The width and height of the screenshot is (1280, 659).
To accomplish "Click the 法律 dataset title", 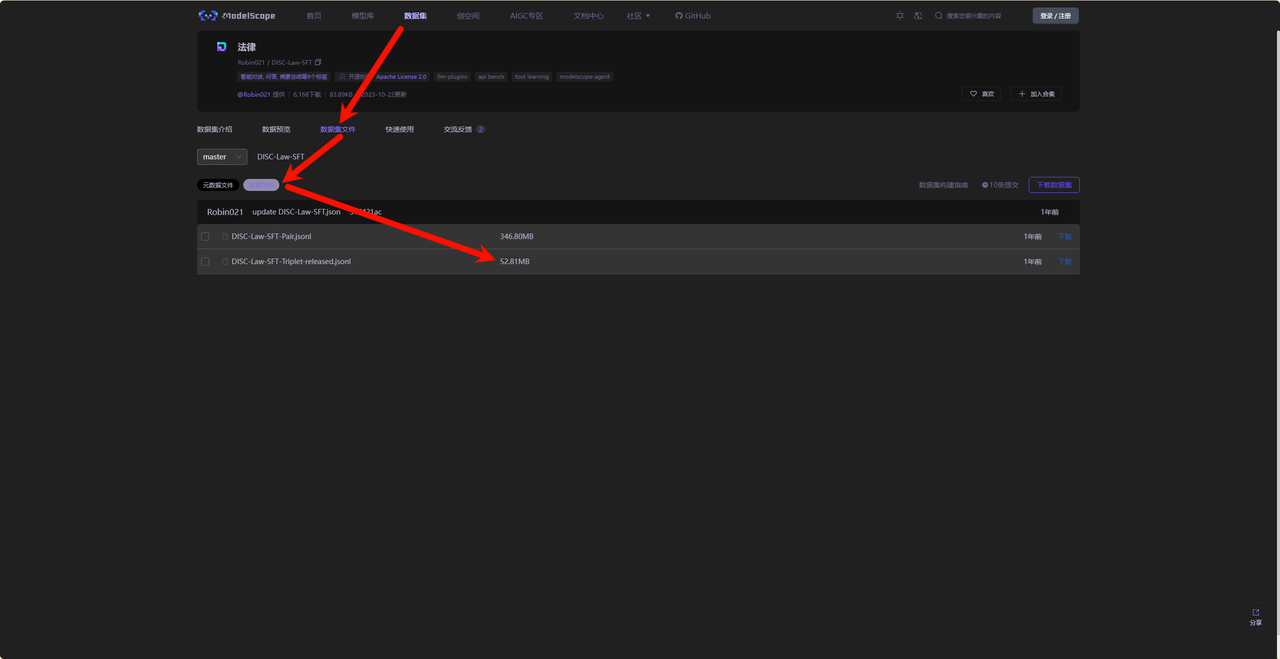I will click(247, 47).
